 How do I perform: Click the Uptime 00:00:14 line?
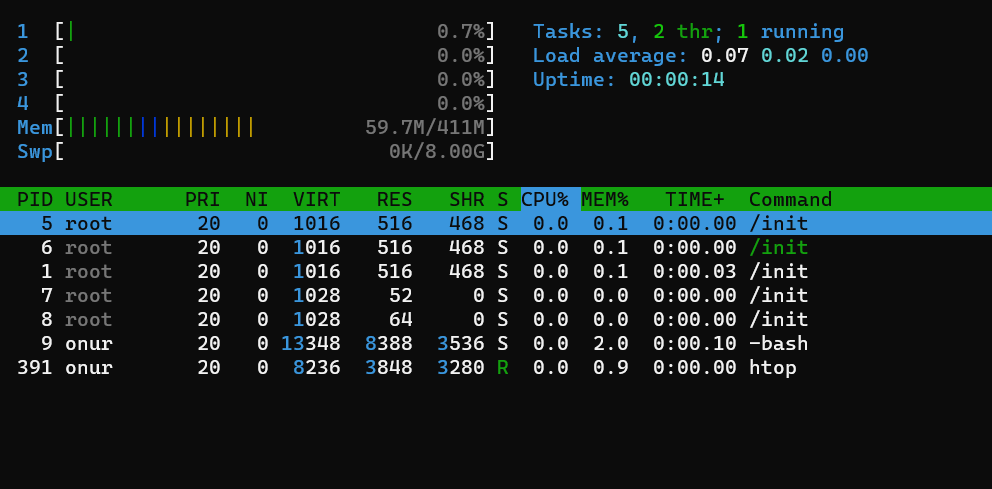(629, 79)
